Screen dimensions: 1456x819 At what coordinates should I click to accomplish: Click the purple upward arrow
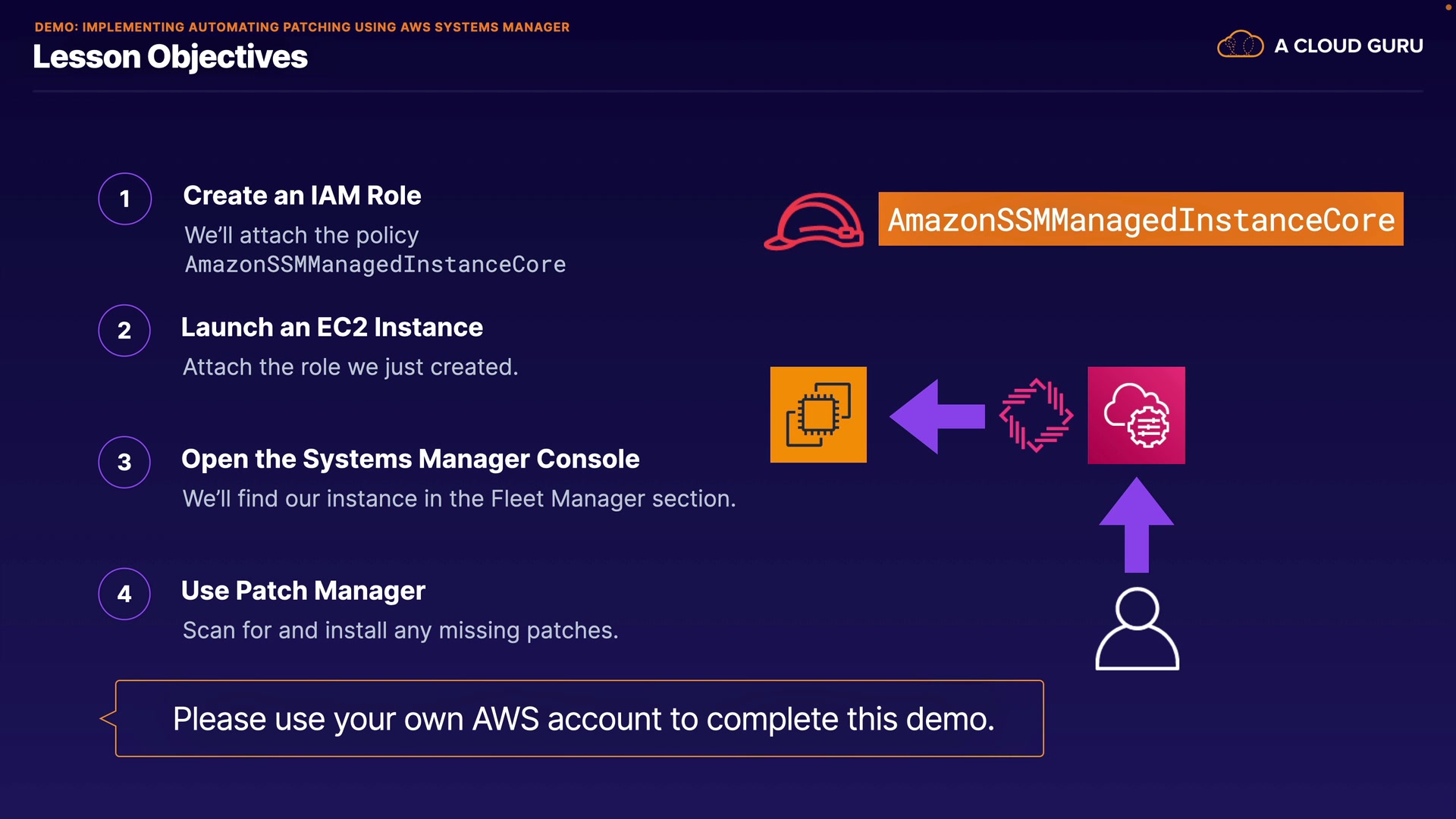tap(1136, 525)
